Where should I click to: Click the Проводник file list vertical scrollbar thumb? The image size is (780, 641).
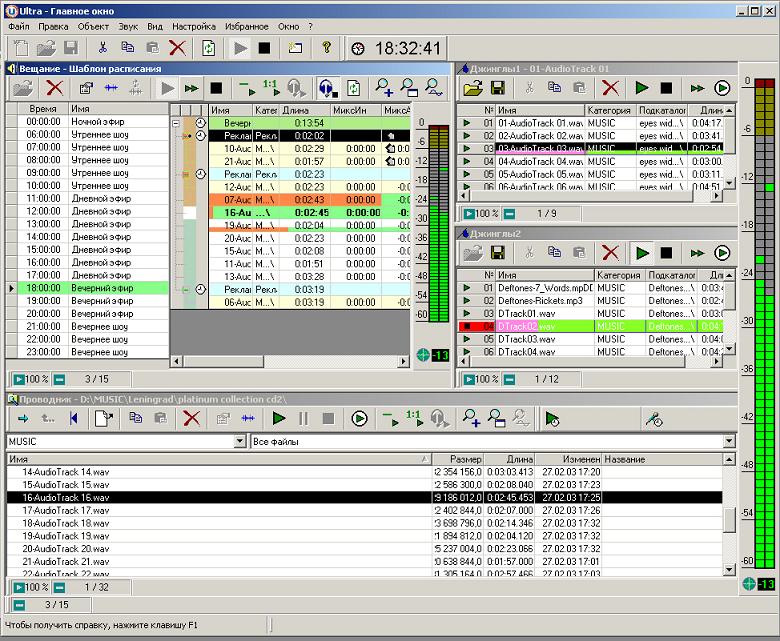(729, 519)
